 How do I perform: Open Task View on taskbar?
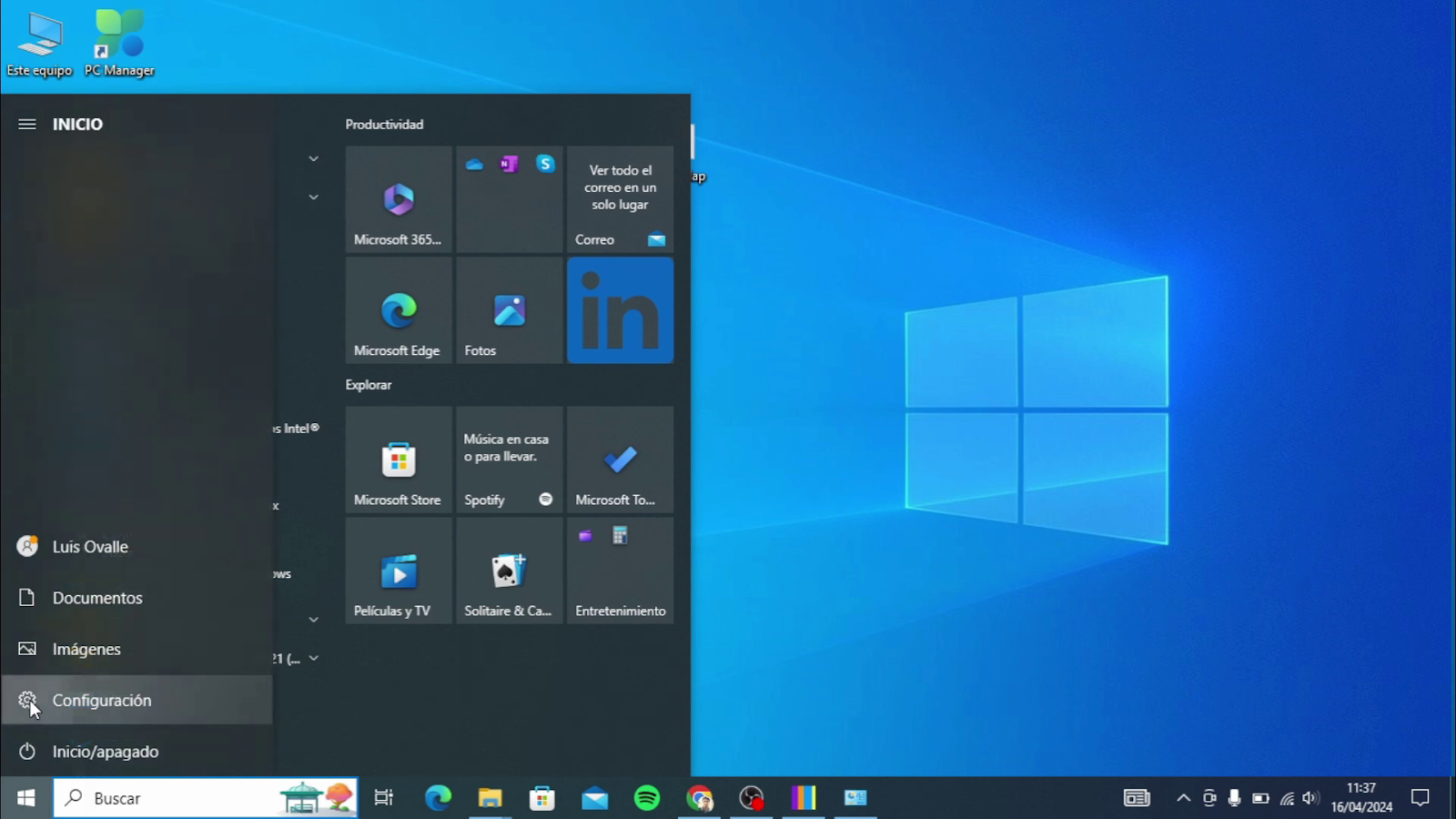[x=384, y=798]
